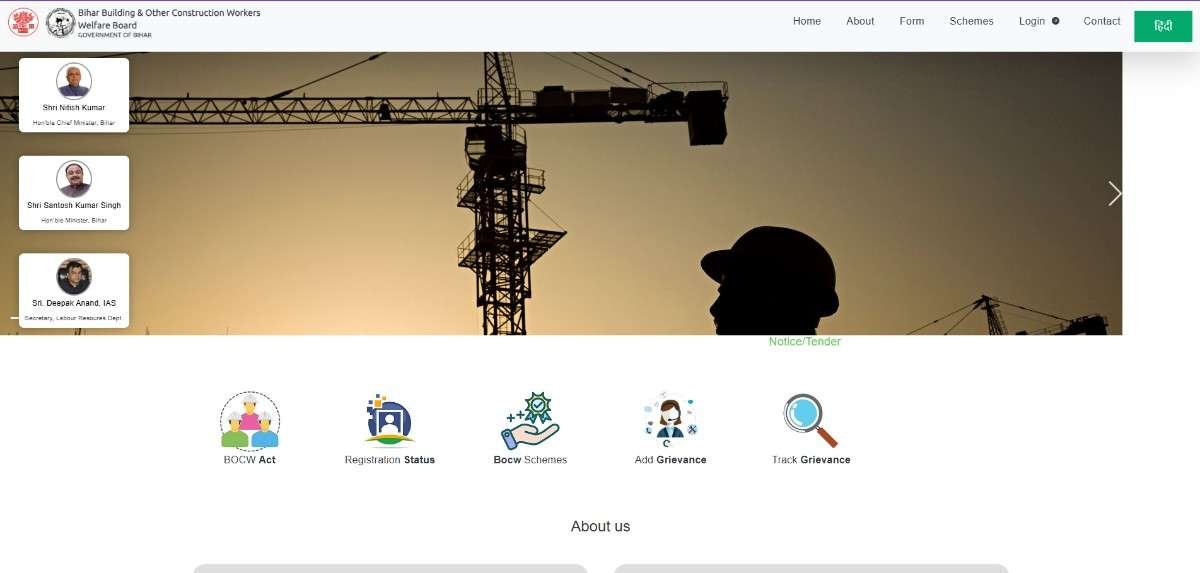Open the Contact page link

point(1101,21)
